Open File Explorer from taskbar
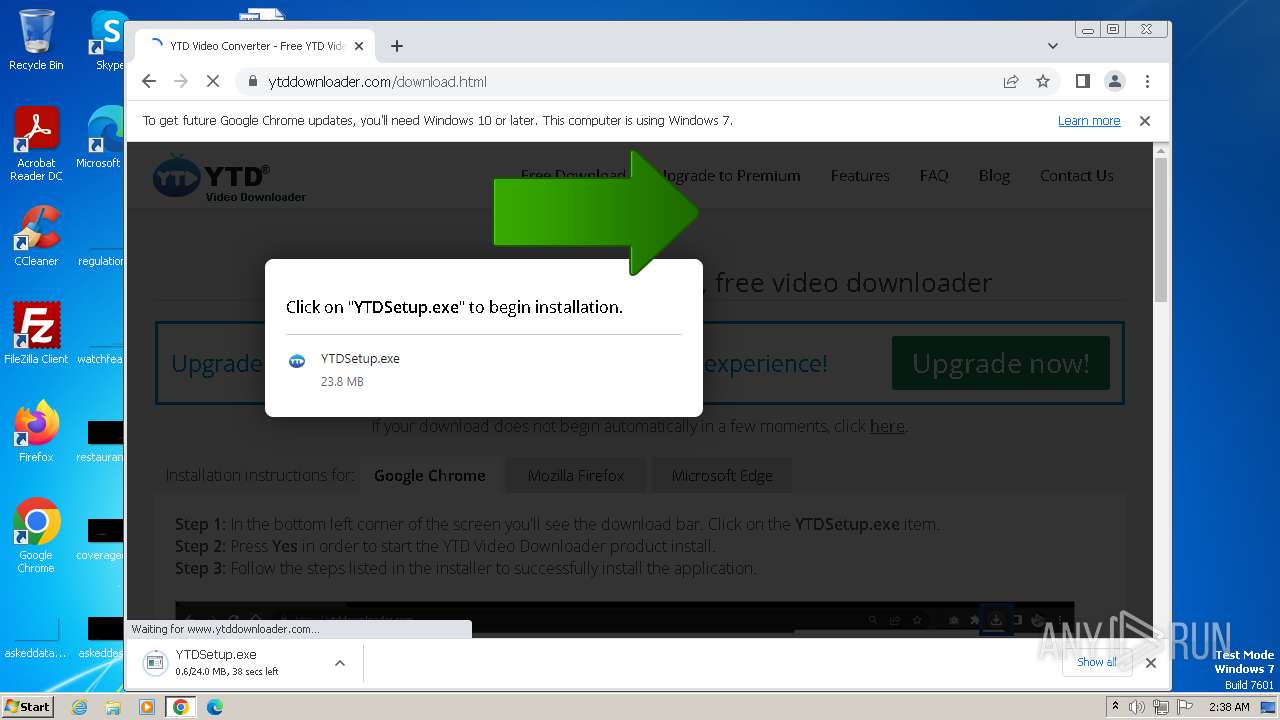Image resolution: width=1280 pixels, height=720 pixels. (113, 707)
